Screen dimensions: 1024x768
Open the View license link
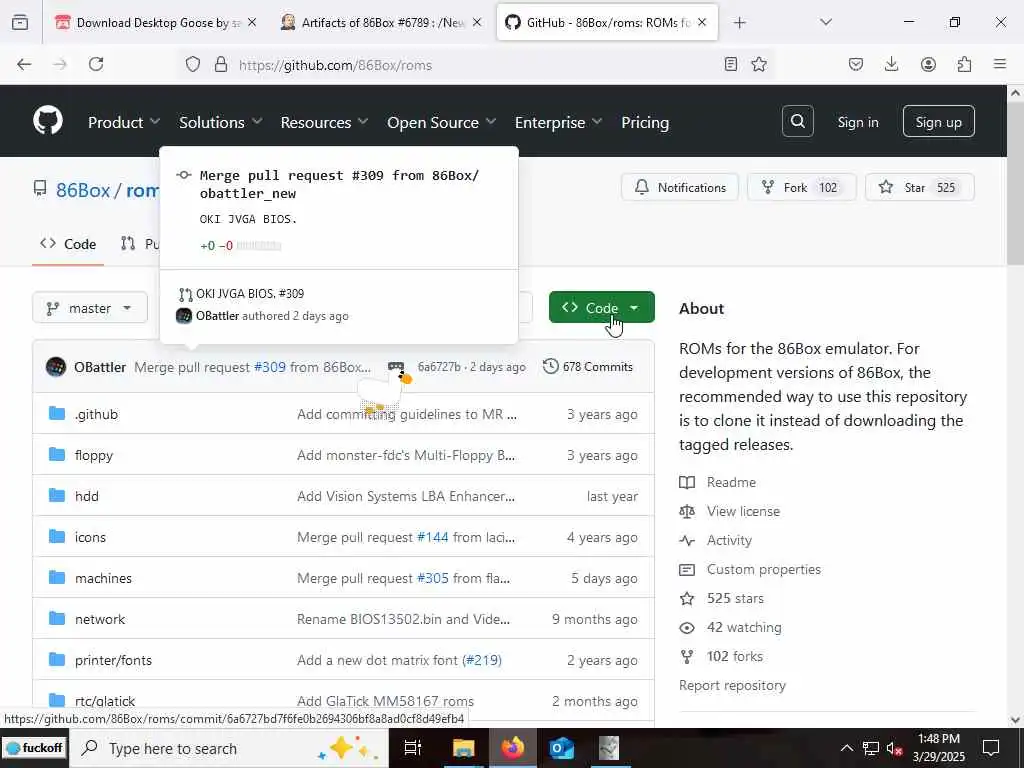click(743, 511)
